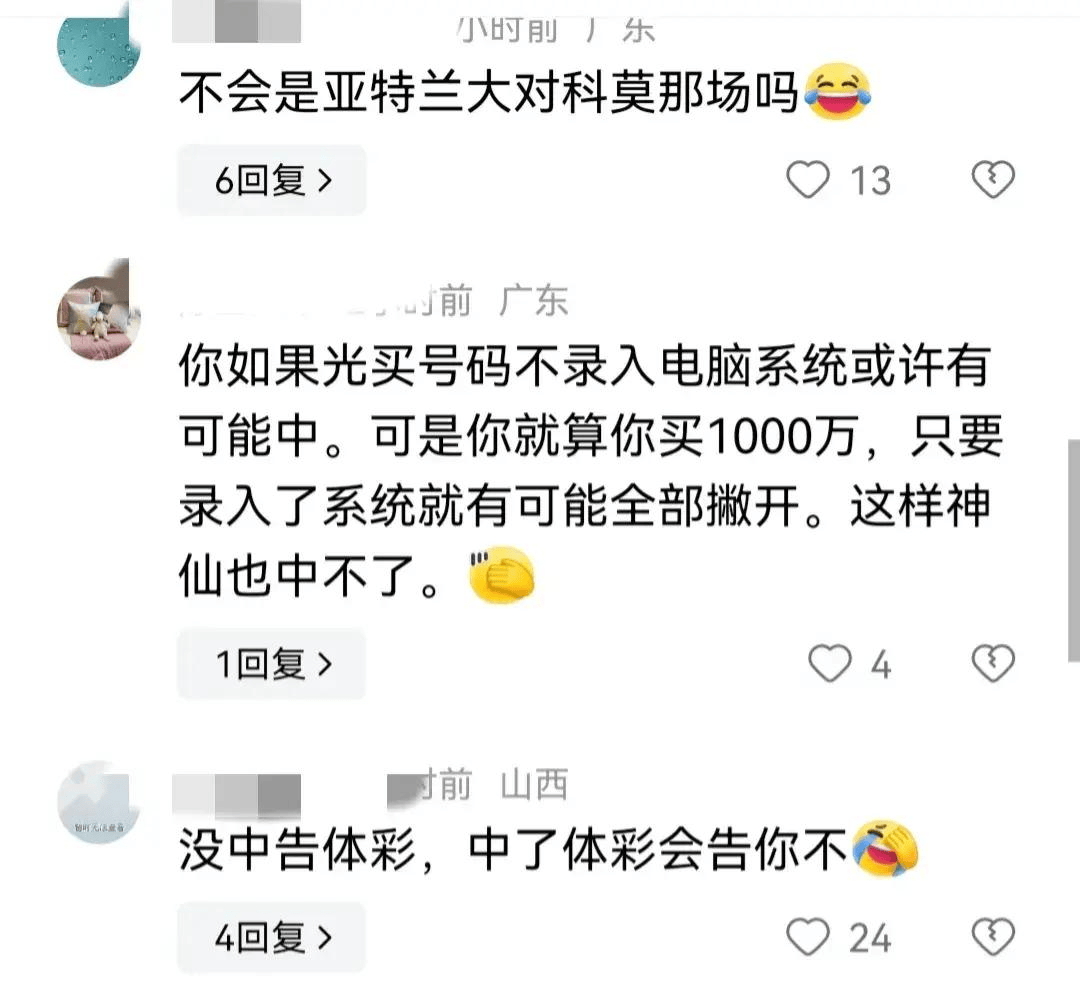This screenshot has width=1080, height=996.
Task: Expand the 6回复 replies
Action: click(271, 180)
